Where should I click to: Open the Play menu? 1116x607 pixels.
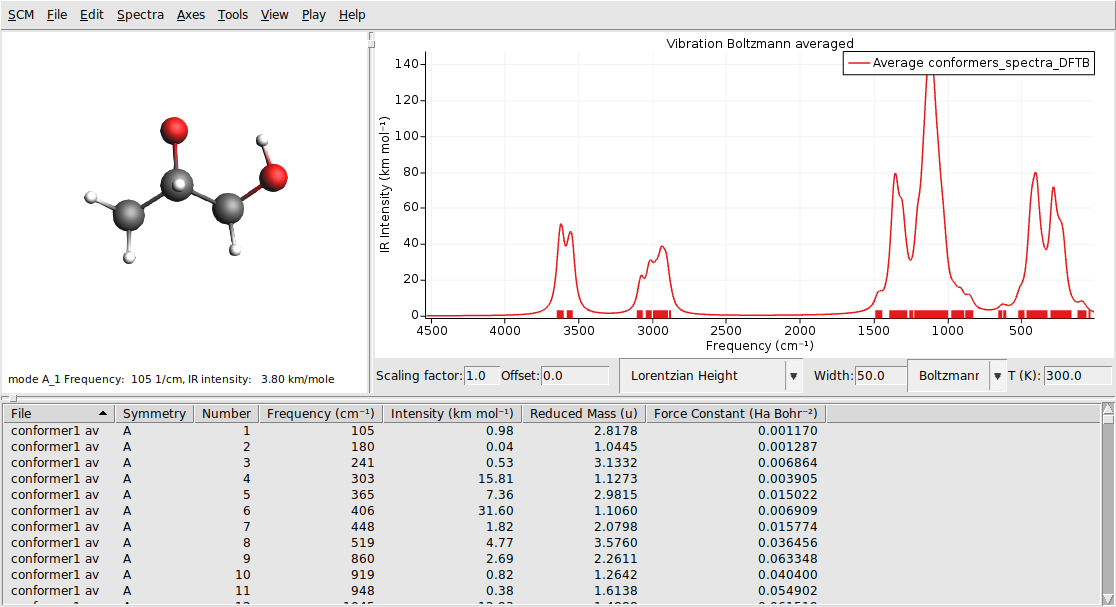(313, 14)
